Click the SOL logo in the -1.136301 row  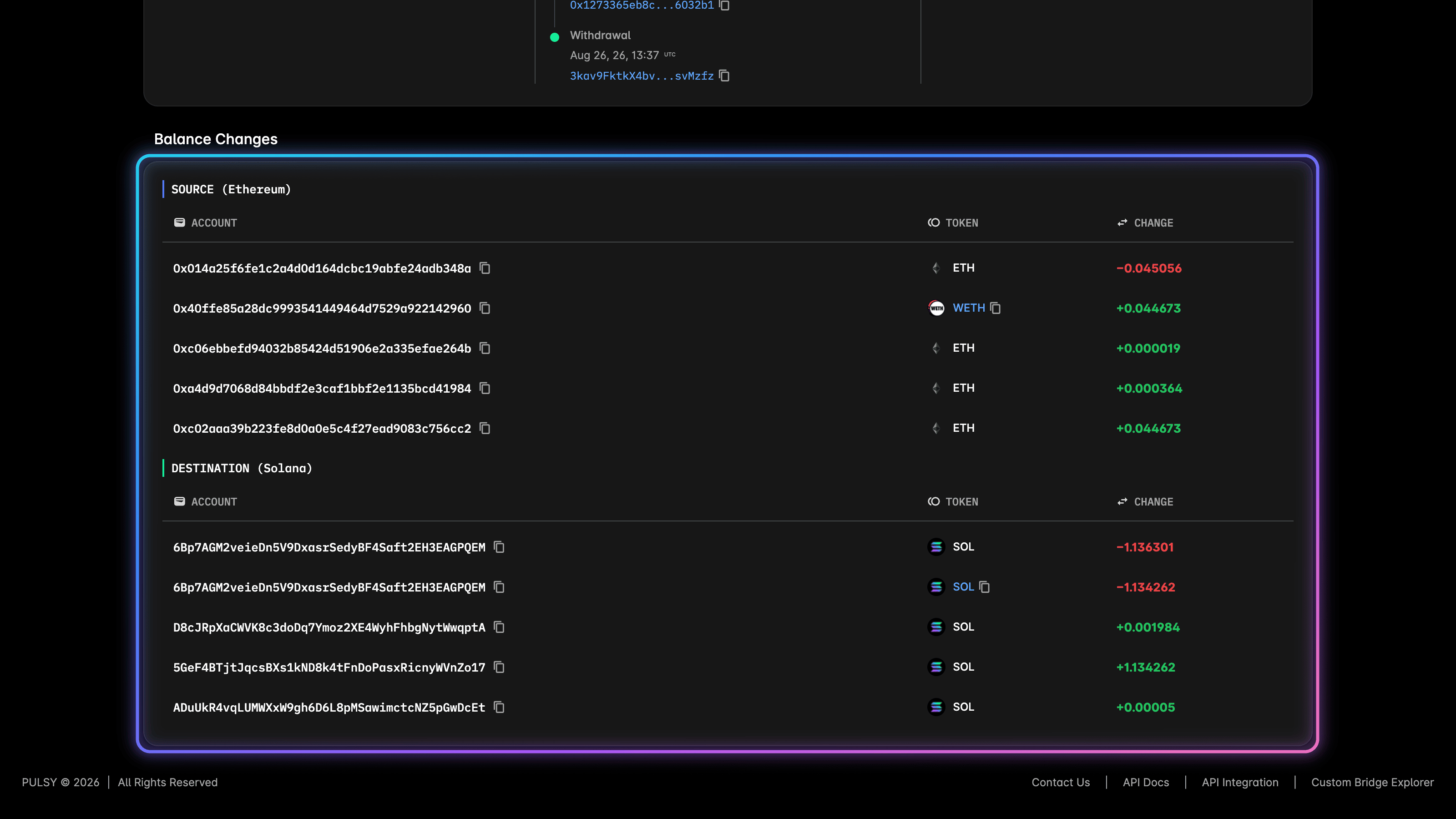(936, 547)
